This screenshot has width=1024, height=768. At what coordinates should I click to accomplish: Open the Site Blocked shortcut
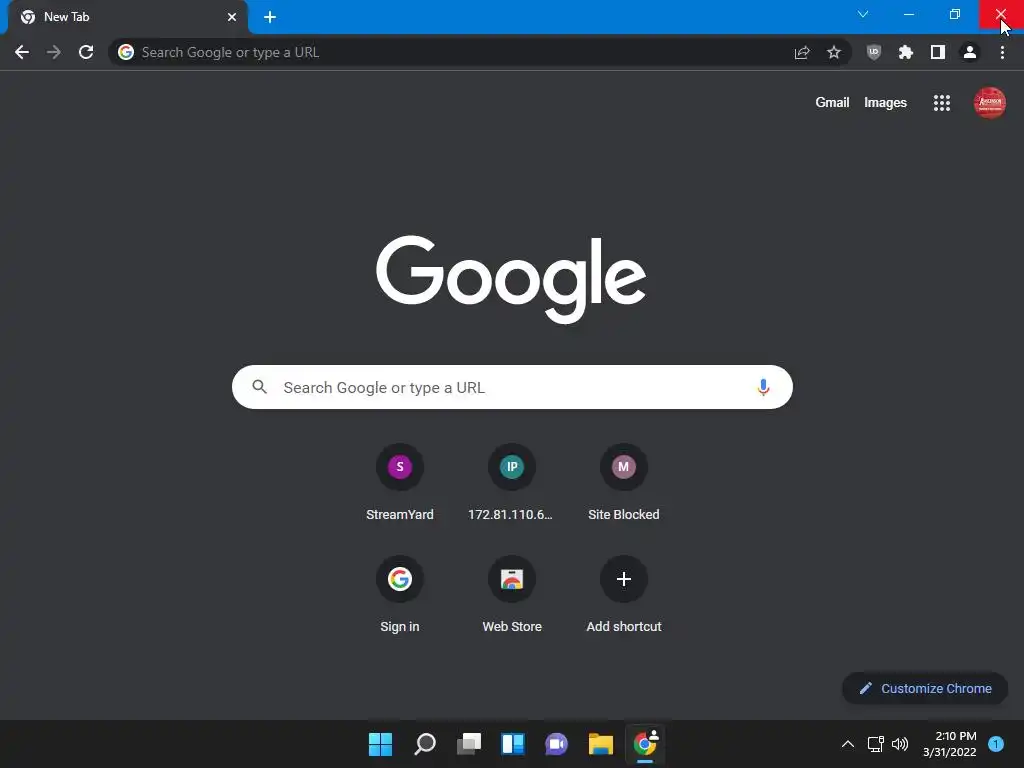[624, 483]
